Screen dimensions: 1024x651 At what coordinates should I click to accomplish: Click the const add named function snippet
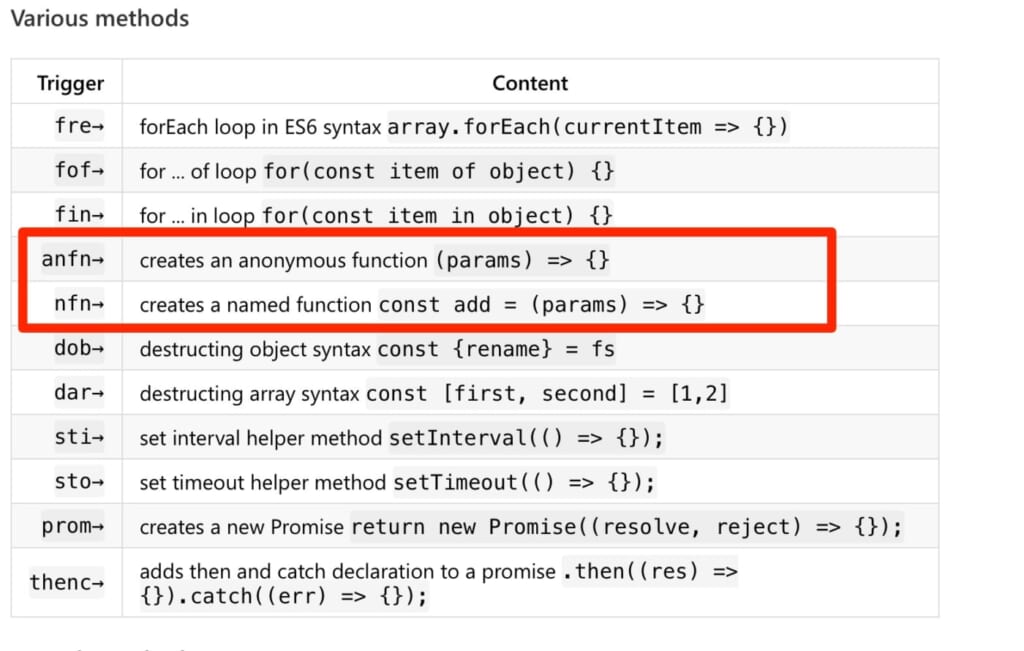coord(541,304)
